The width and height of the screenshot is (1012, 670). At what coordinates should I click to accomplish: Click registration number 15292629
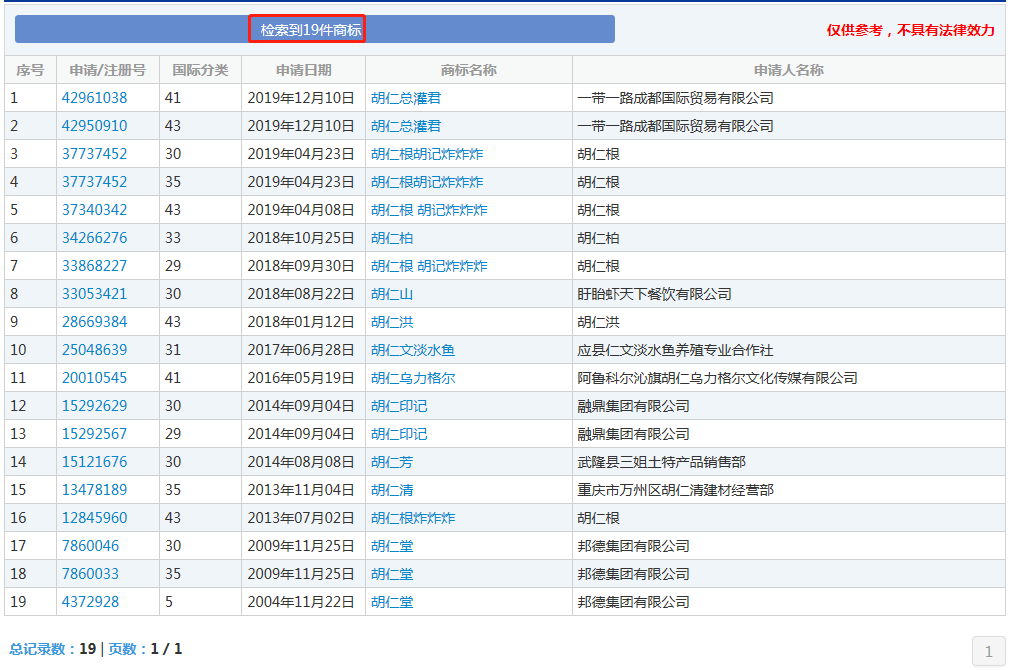point(95,406)
